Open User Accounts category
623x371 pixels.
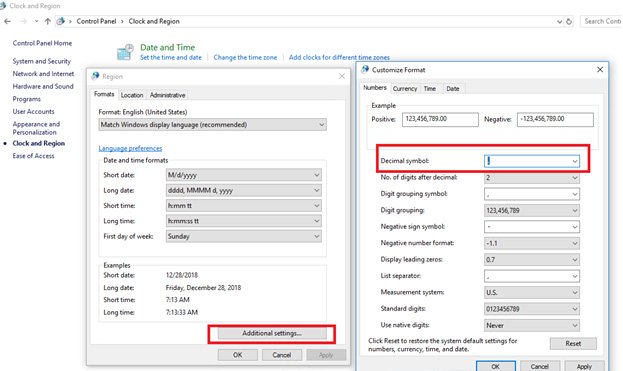[x=33, y=112]
